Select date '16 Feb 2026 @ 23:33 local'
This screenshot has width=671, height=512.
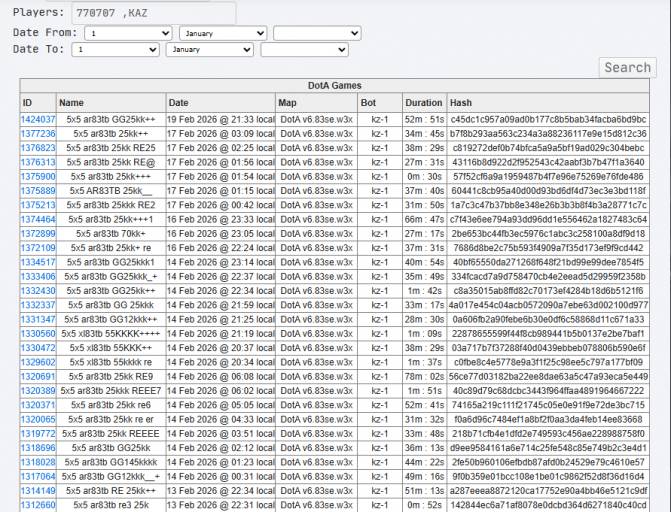click(x=220, y=219)
